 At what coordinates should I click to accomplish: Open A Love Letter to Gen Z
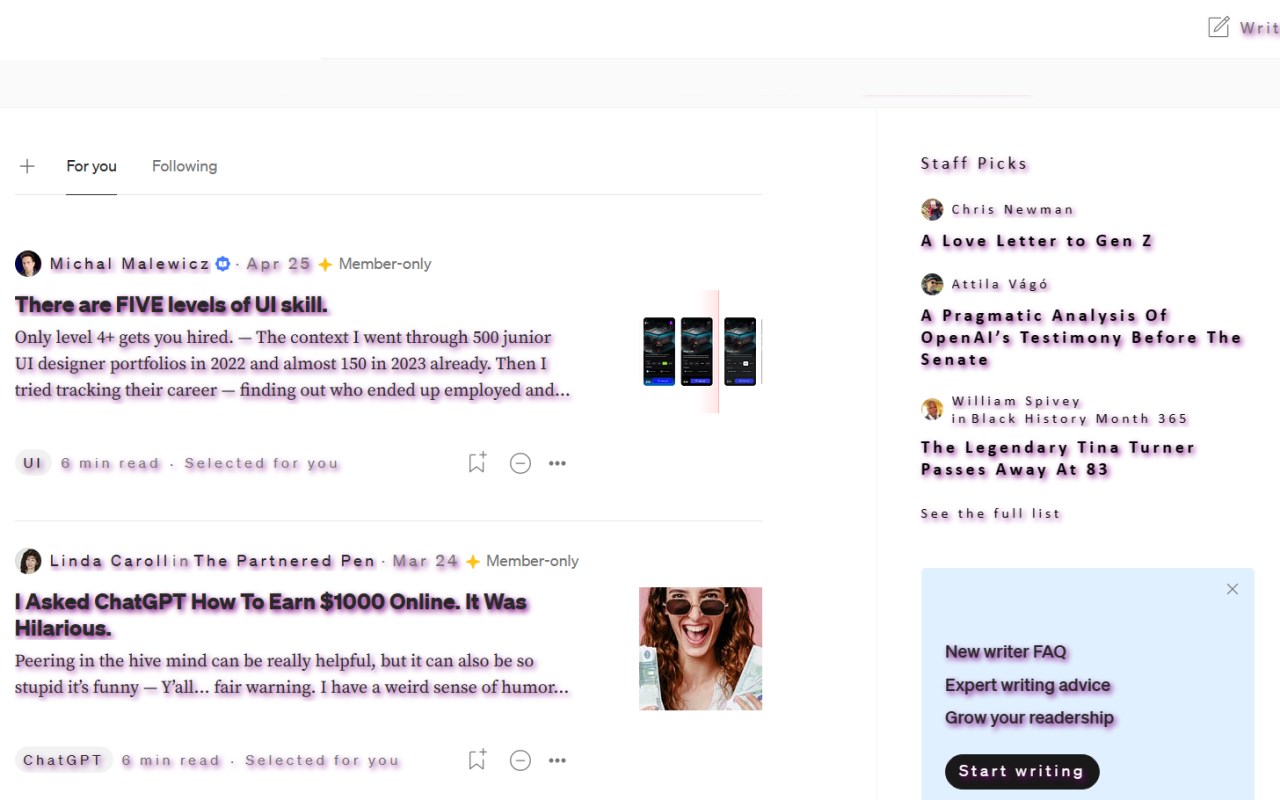[1036, 241]
